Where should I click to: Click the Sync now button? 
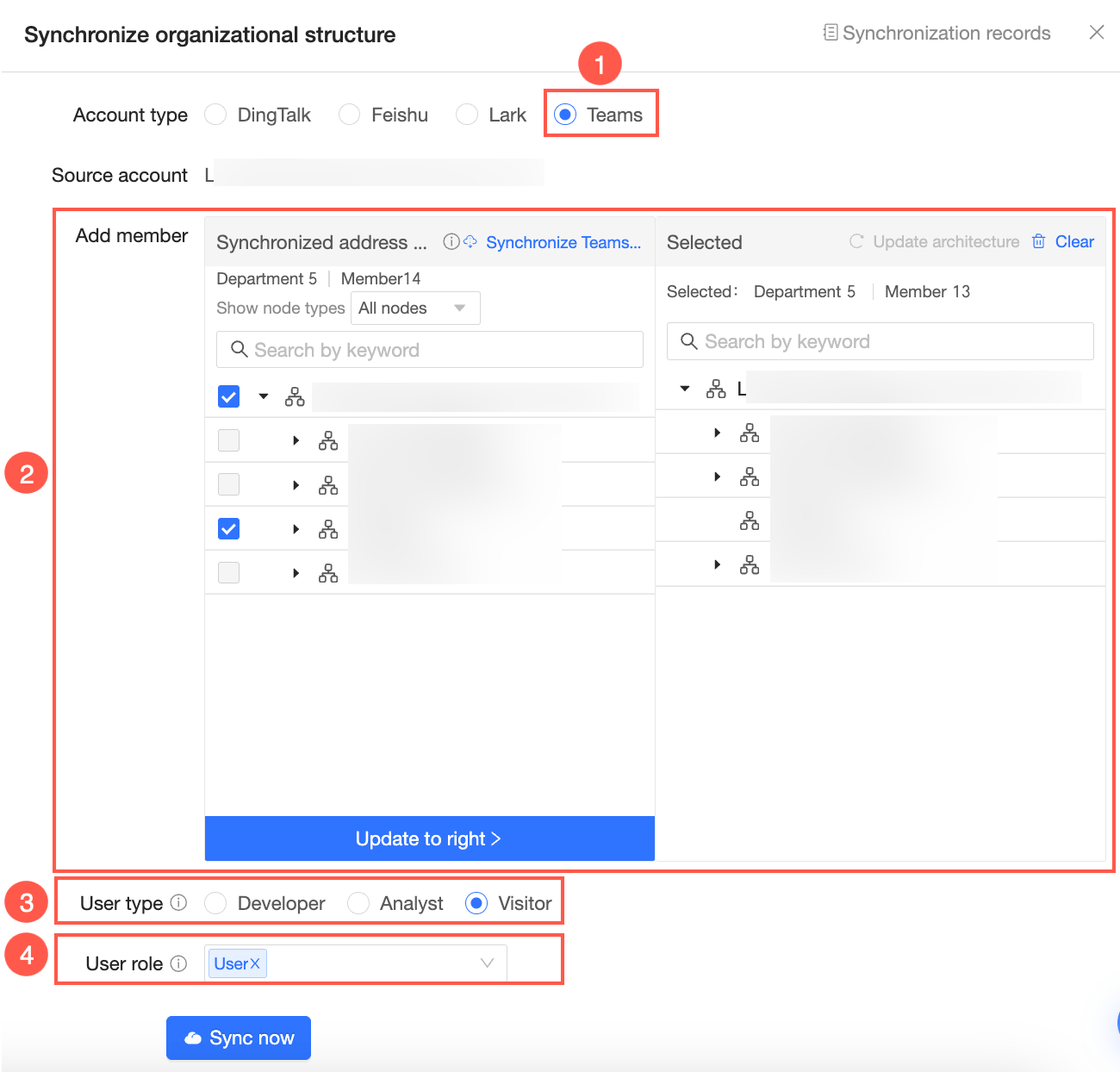(x=239, y=1038)
